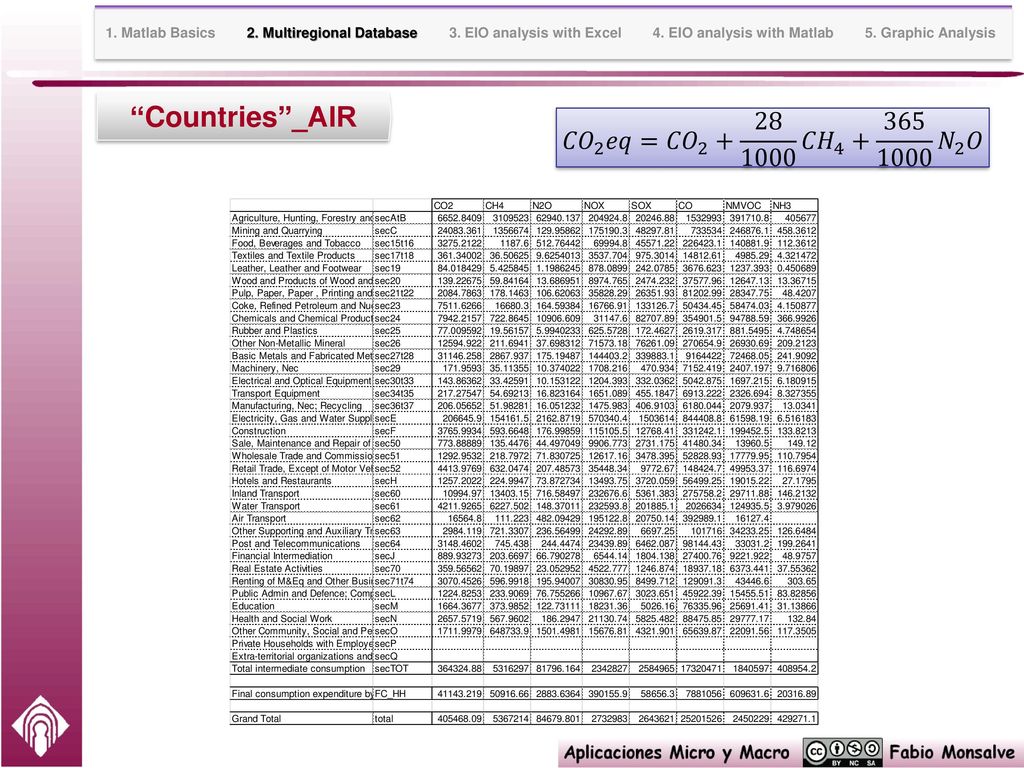Go to '4. EIO analysis with Matlab' tab
This screenshot has height=768, width=1024.
[743, 33]
